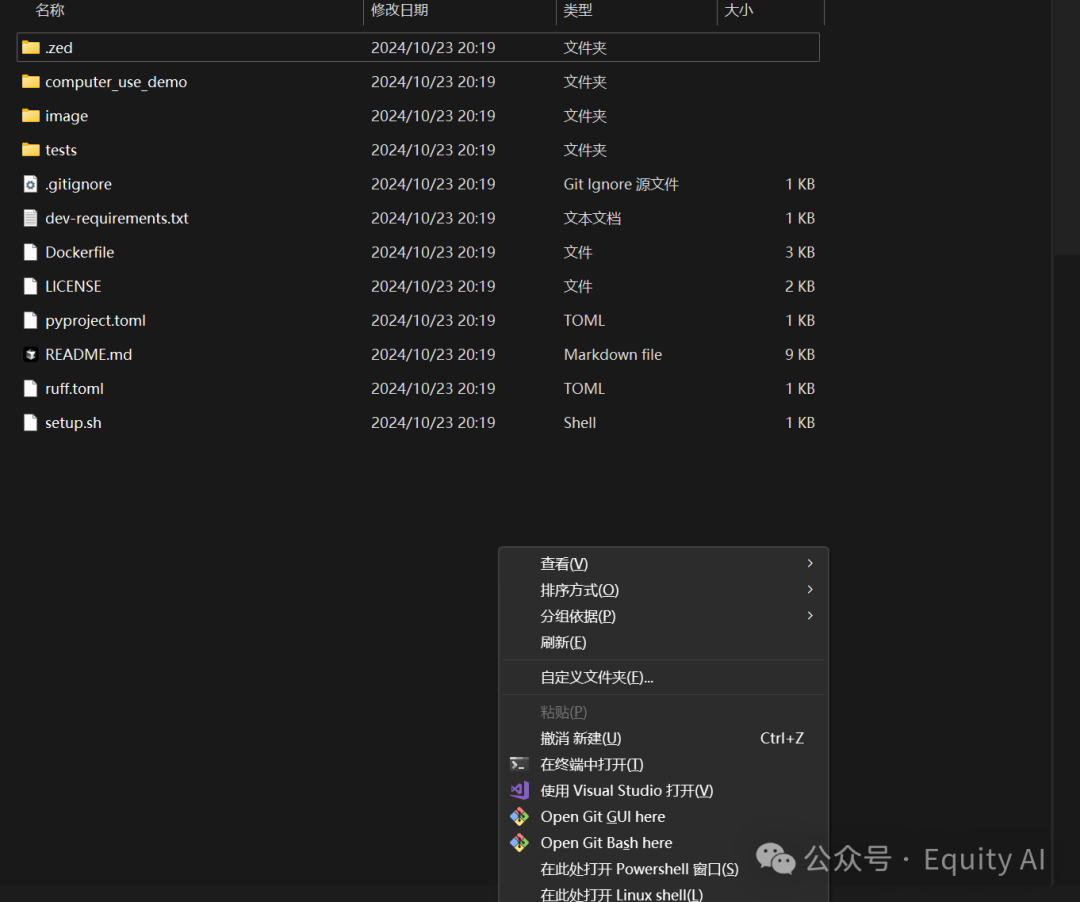
Task: Choose 使用 Visual Studio 打开(V)
Action: click(x=664, y=790)
